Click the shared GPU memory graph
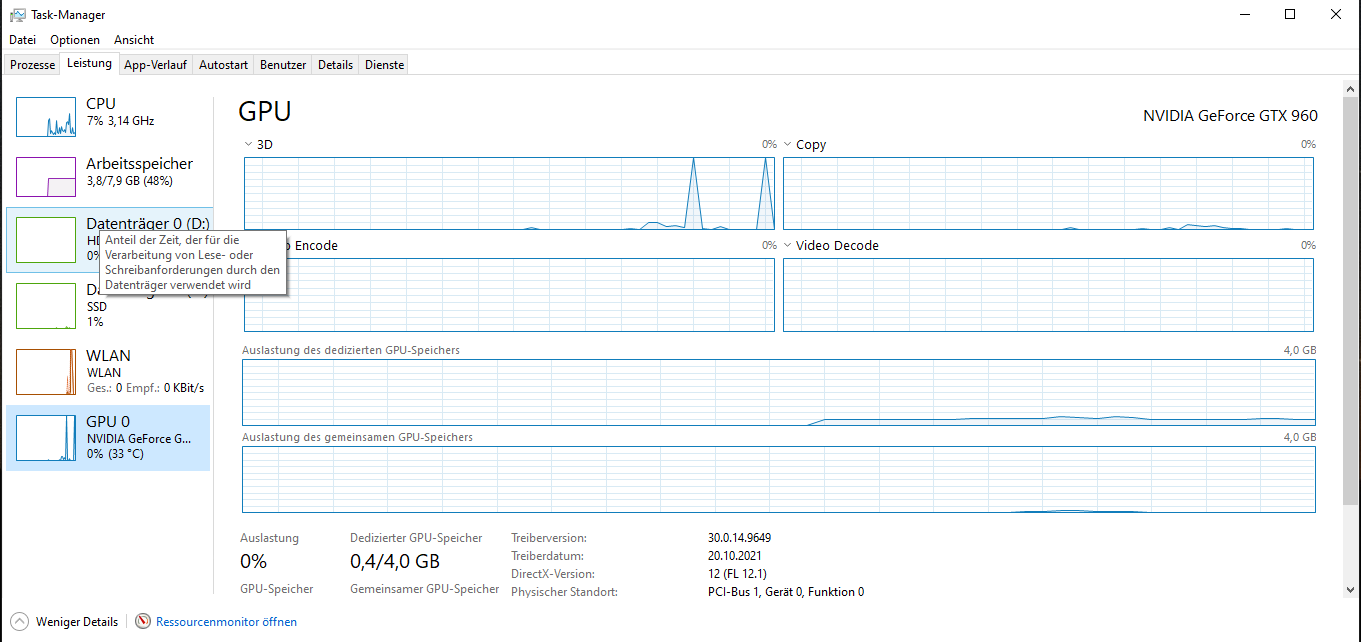The image size is (1361, 642). (779, 479)
